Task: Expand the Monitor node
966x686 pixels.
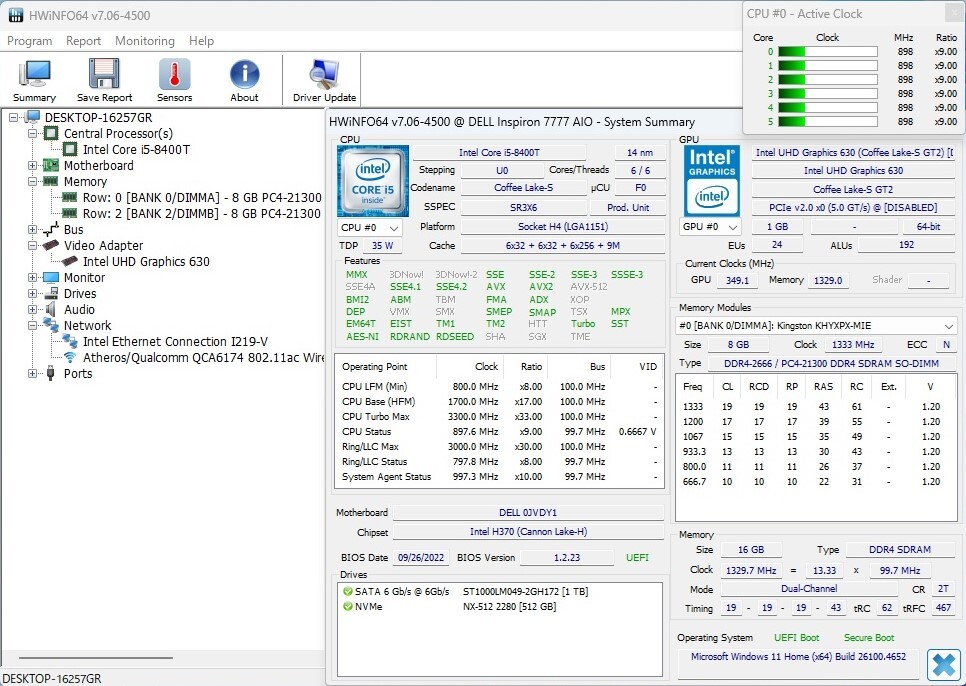Action: 33,278
